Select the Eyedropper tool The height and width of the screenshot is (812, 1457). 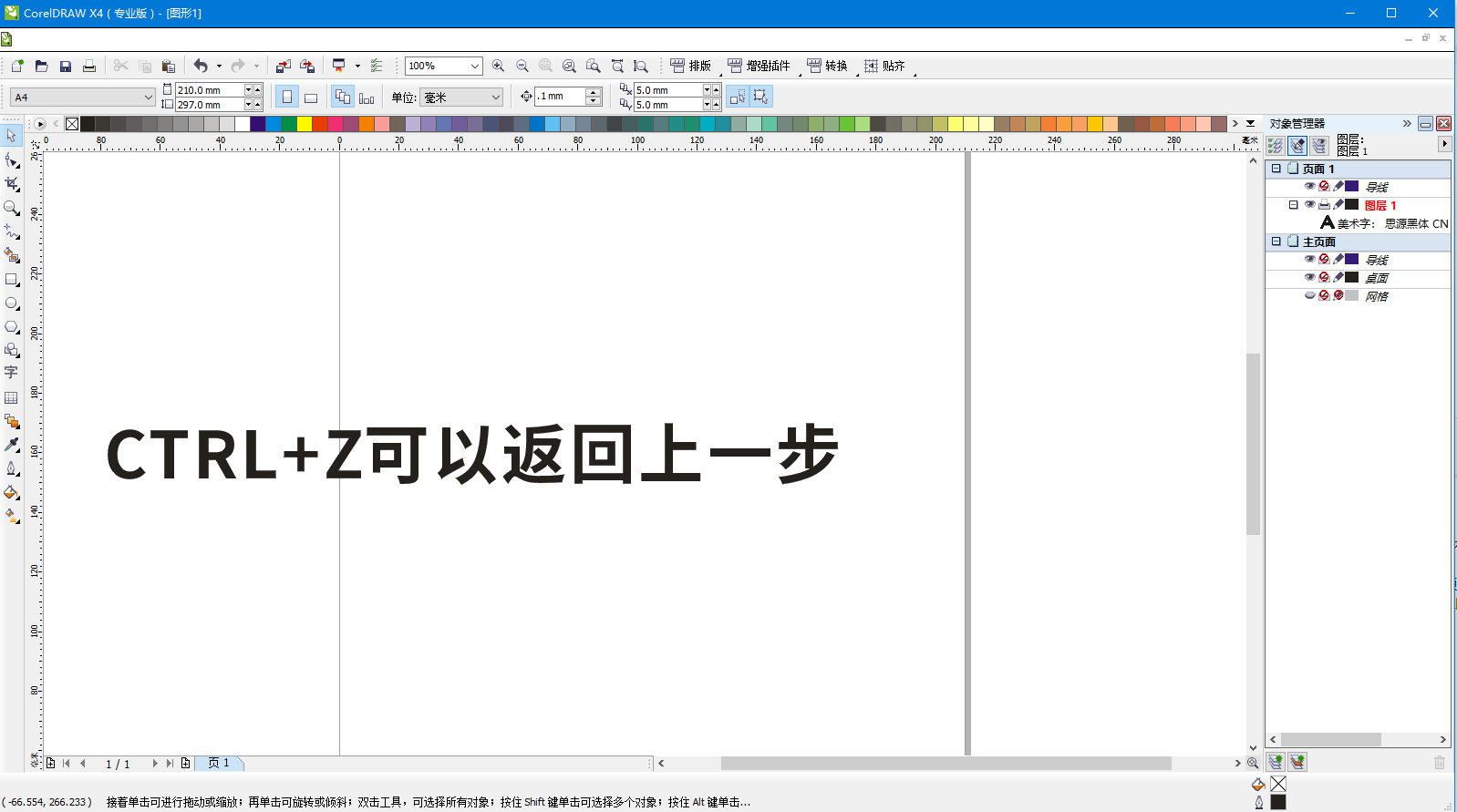tap(11, 445)
